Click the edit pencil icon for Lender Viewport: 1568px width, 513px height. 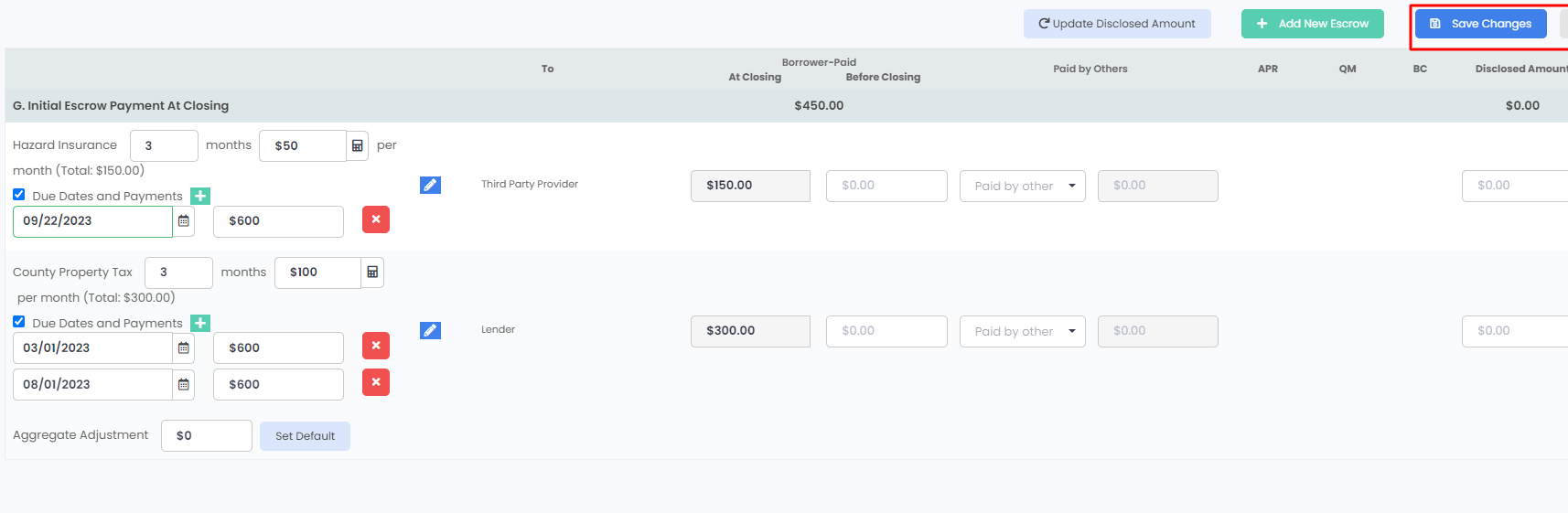(430, 330)
